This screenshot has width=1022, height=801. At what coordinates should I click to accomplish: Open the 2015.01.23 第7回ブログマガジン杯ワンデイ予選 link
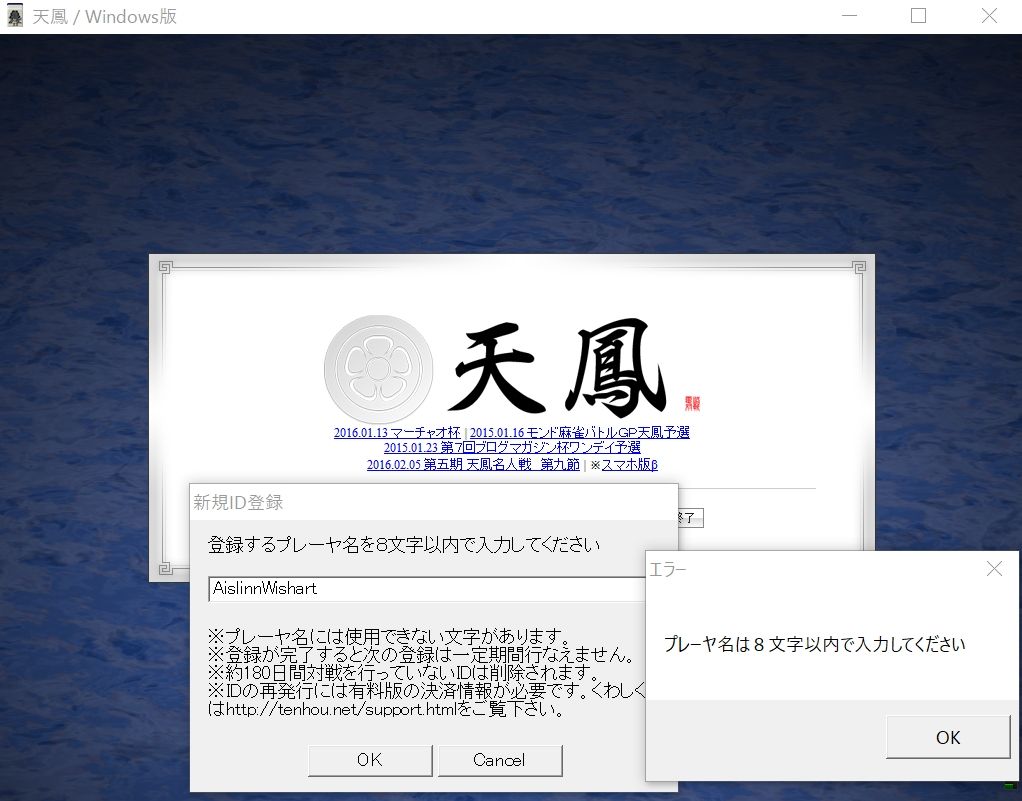click(x=512, y=448)
